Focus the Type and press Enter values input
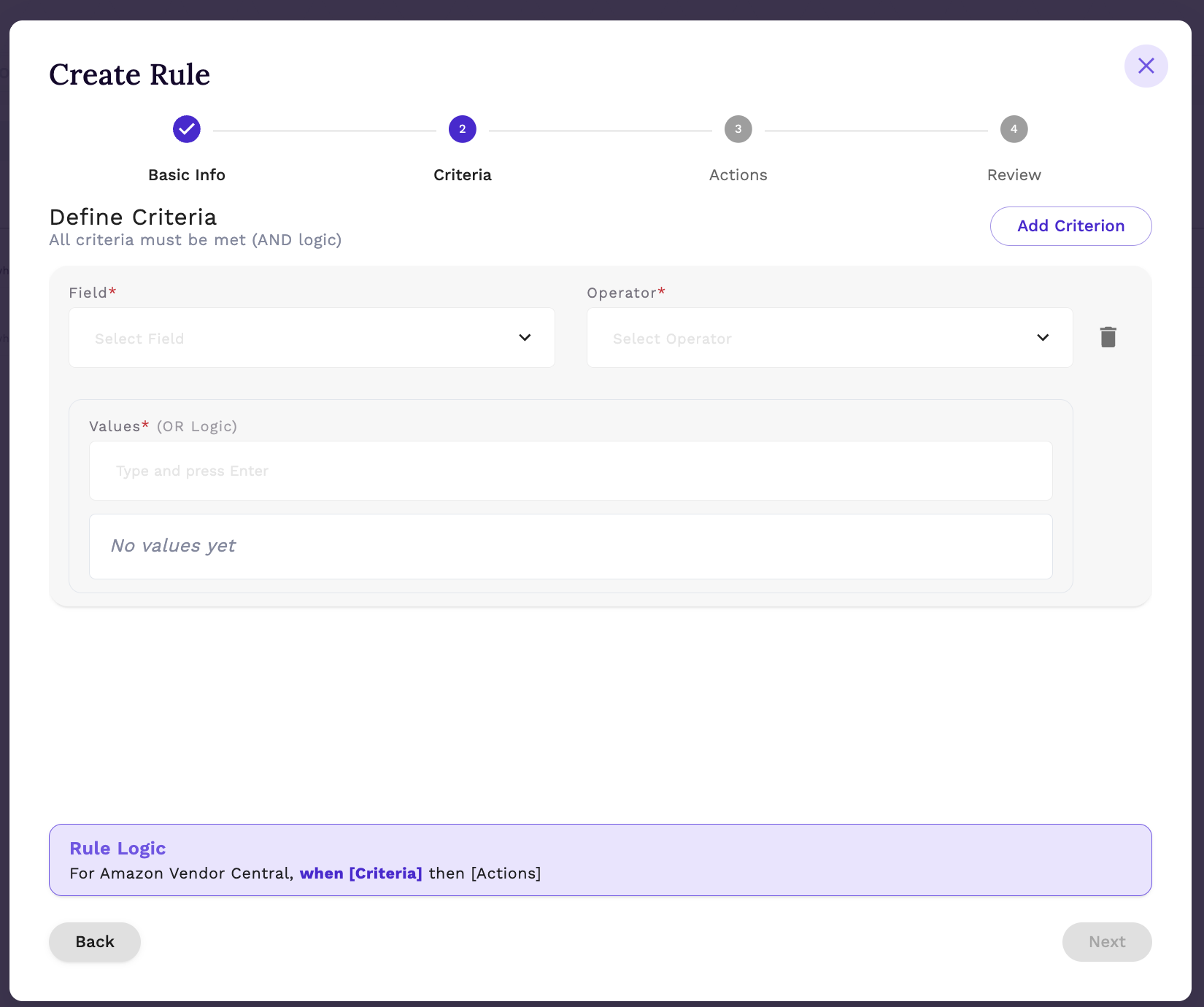1204x1007 pixels. (571, 471)
